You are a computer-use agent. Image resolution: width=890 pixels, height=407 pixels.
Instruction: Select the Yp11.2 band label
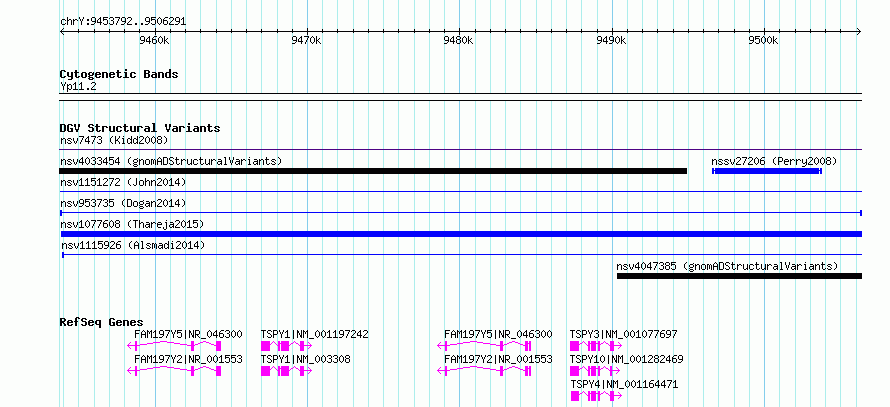click(x=76, y=87)
